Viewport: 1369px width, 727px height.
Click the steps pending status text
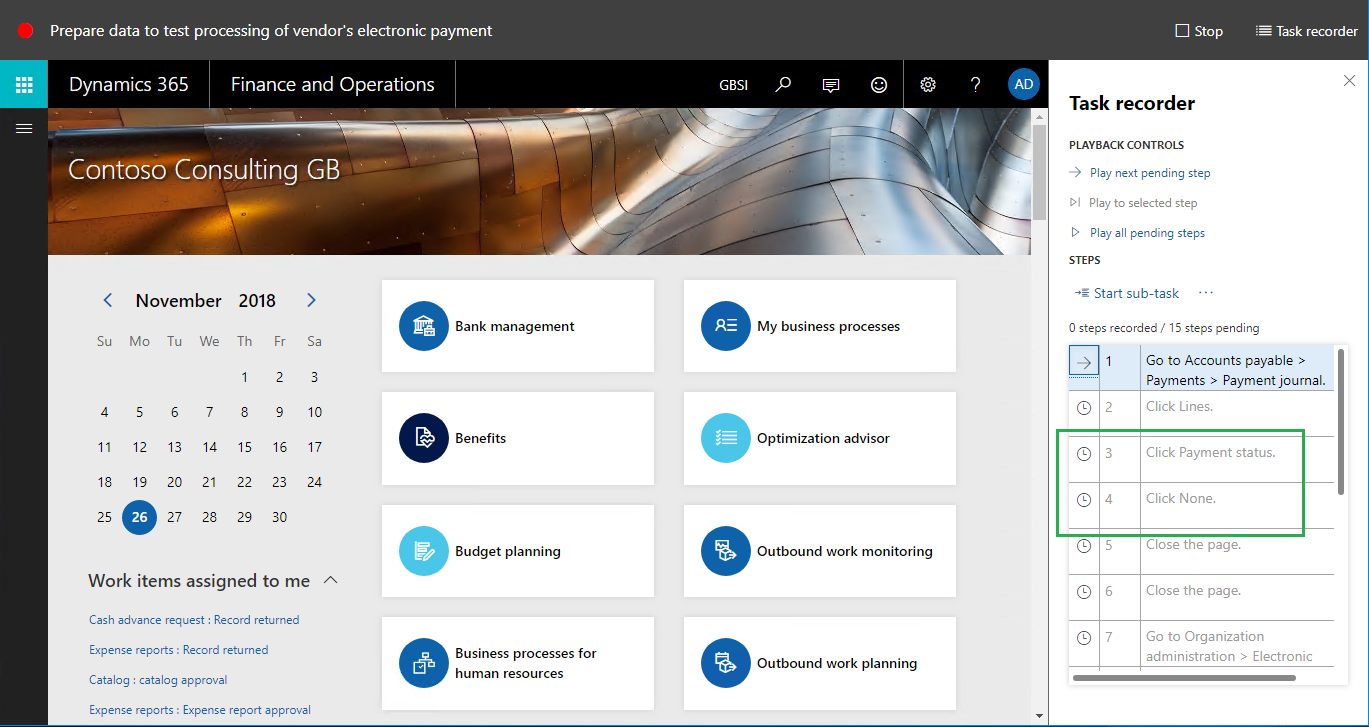(1164, 328)
